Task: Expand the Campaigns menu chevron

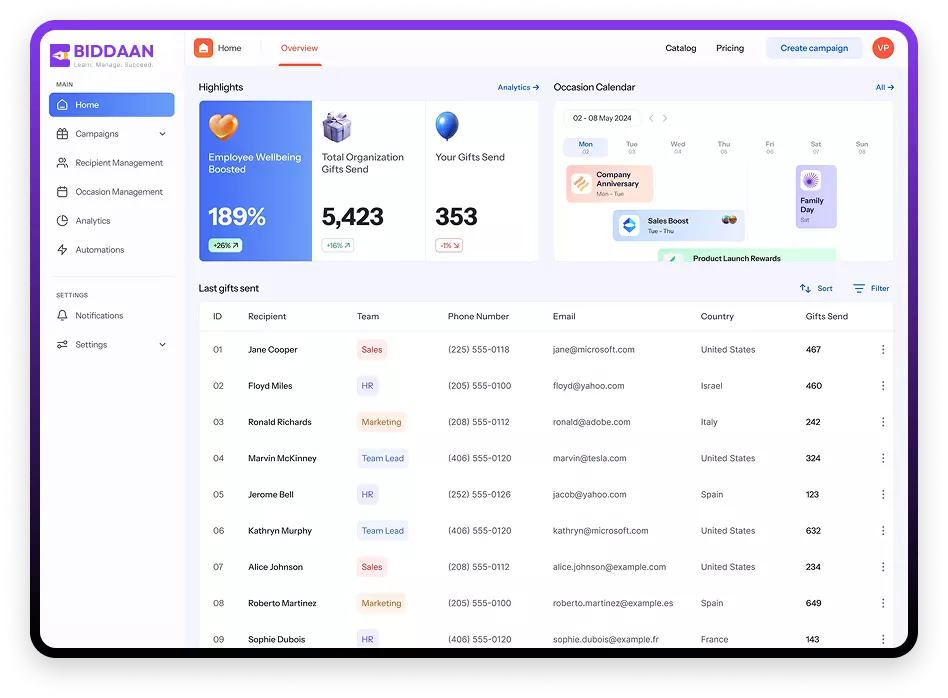Action: [x=162, y=133]
